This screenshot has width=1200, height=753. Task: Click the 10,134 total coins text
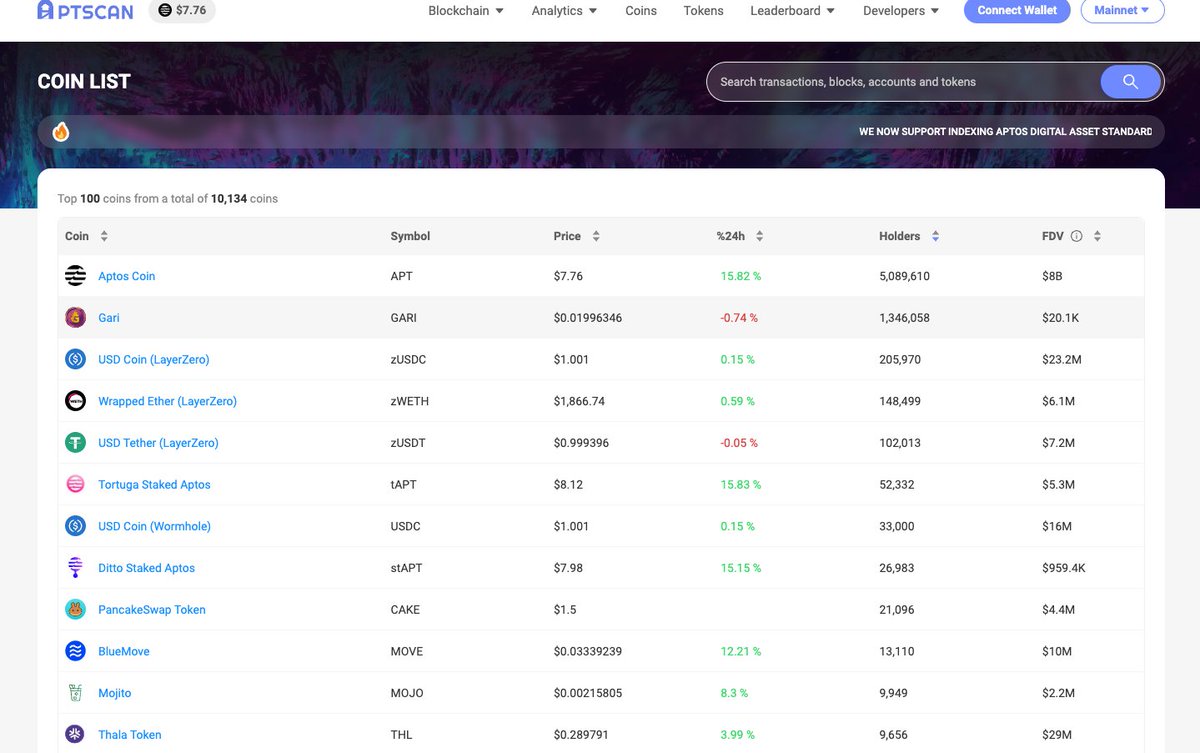coord(229,199)
